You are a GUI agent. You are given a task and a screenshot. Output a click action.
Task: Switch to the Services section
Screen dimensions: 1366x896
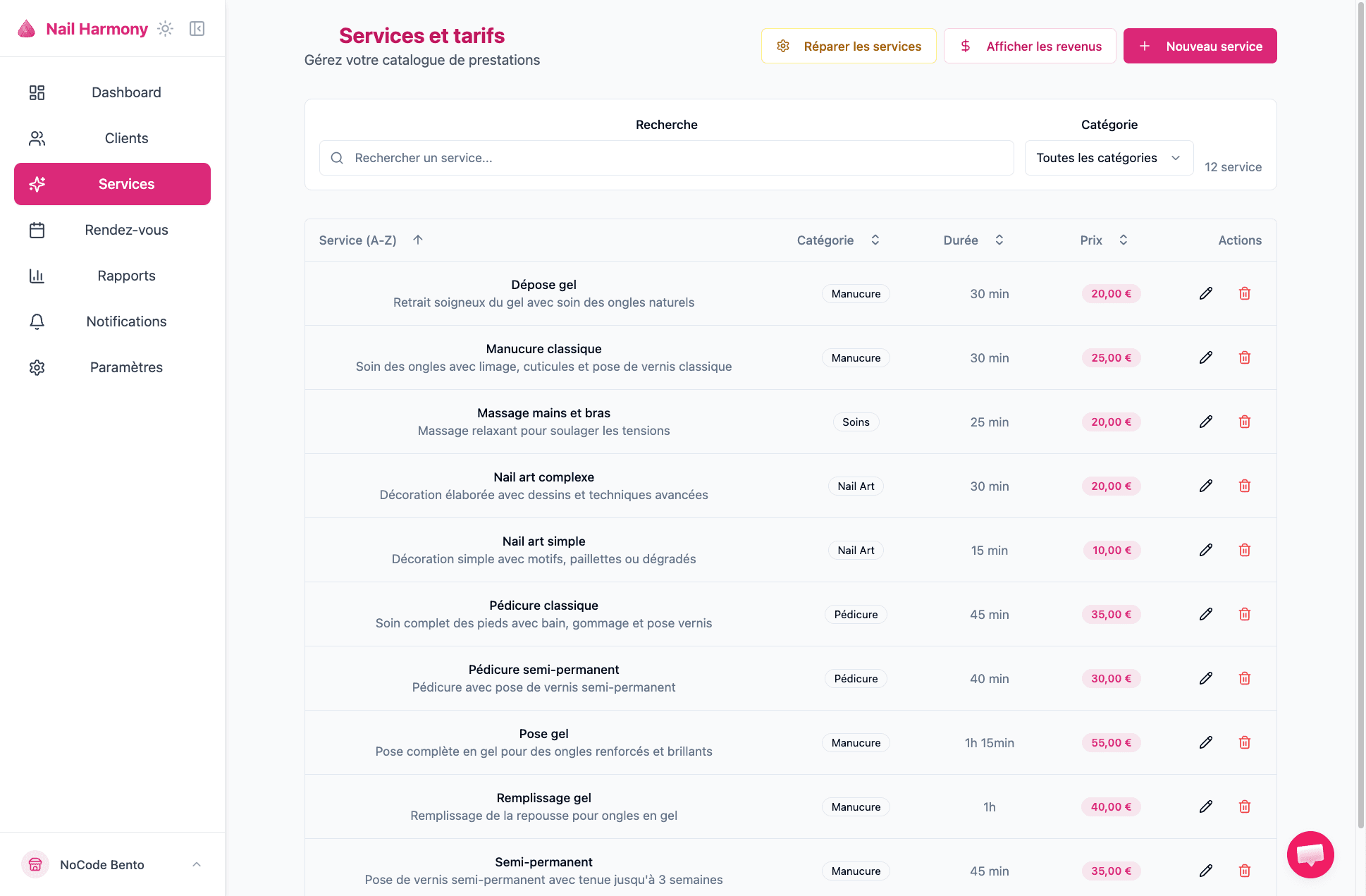(x=111, y=184)
